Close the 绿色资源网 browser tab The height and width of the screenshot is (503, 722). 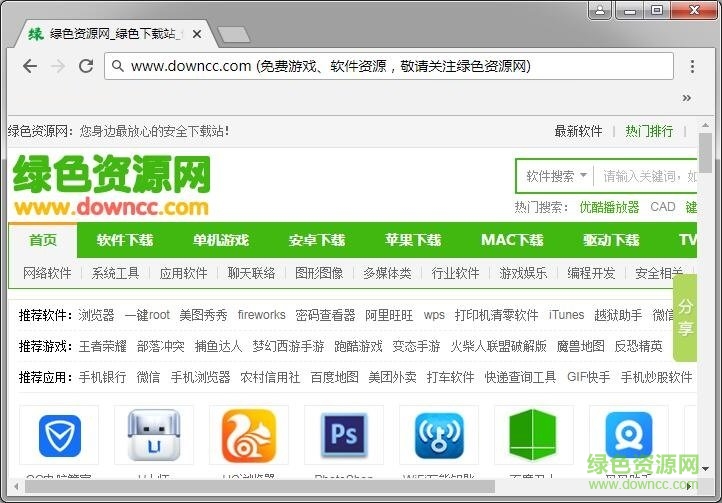(197, 35)
